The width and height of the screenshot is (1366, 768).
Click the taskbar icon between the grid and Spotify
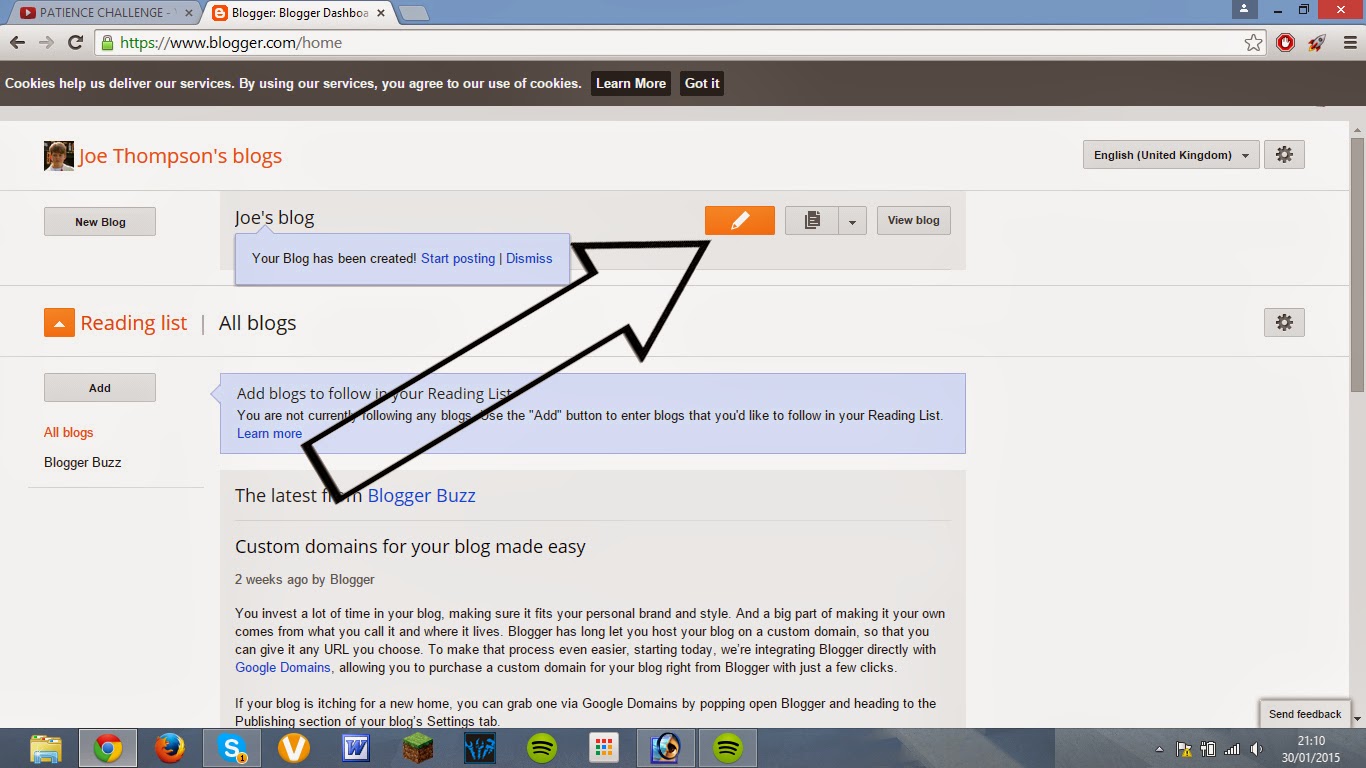click(666, 748)
